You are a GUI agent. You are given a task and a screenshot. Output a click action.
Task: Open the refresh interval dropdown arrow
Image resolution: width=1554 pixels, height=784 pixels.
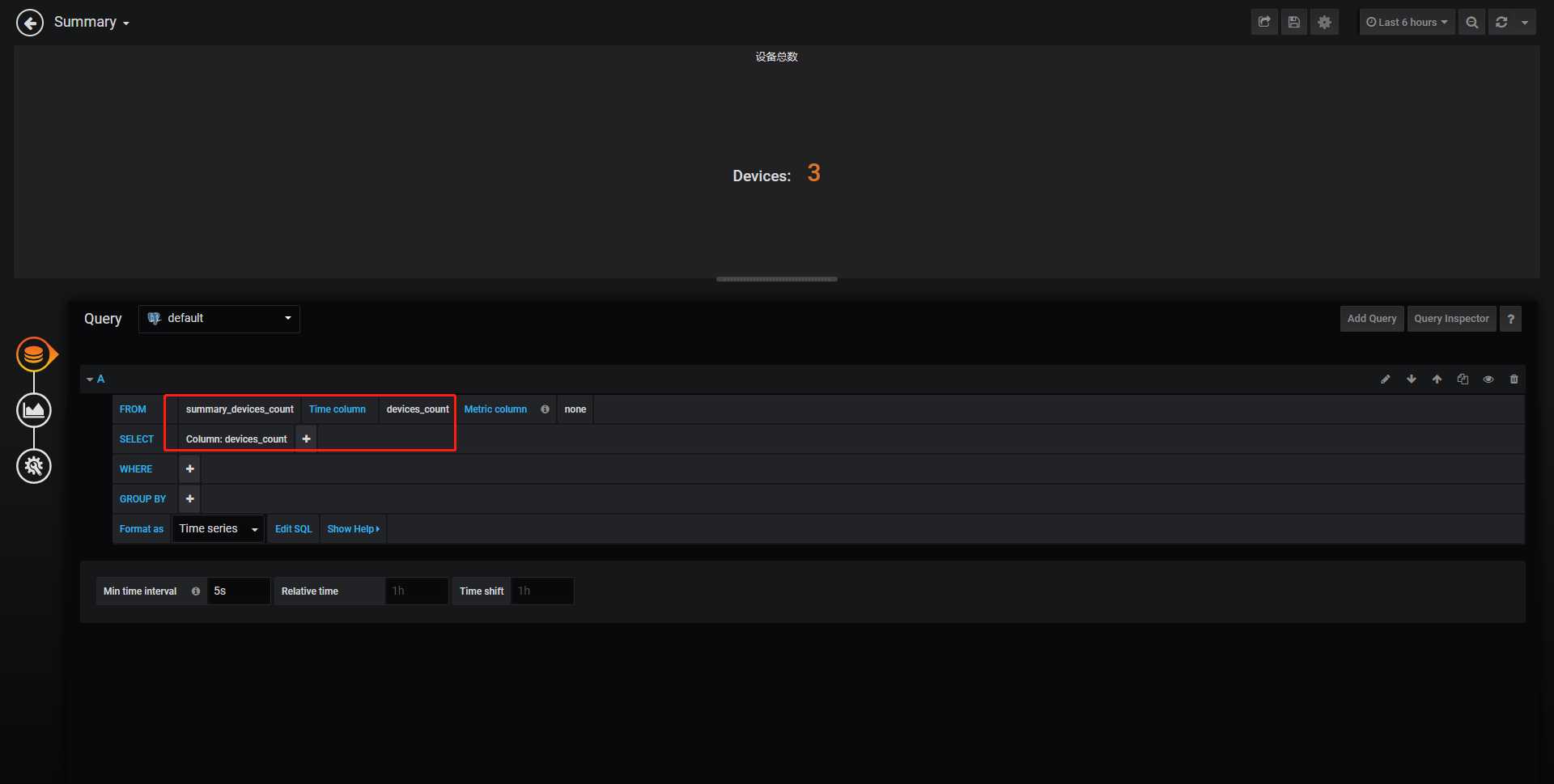(x=1525, y=23)
